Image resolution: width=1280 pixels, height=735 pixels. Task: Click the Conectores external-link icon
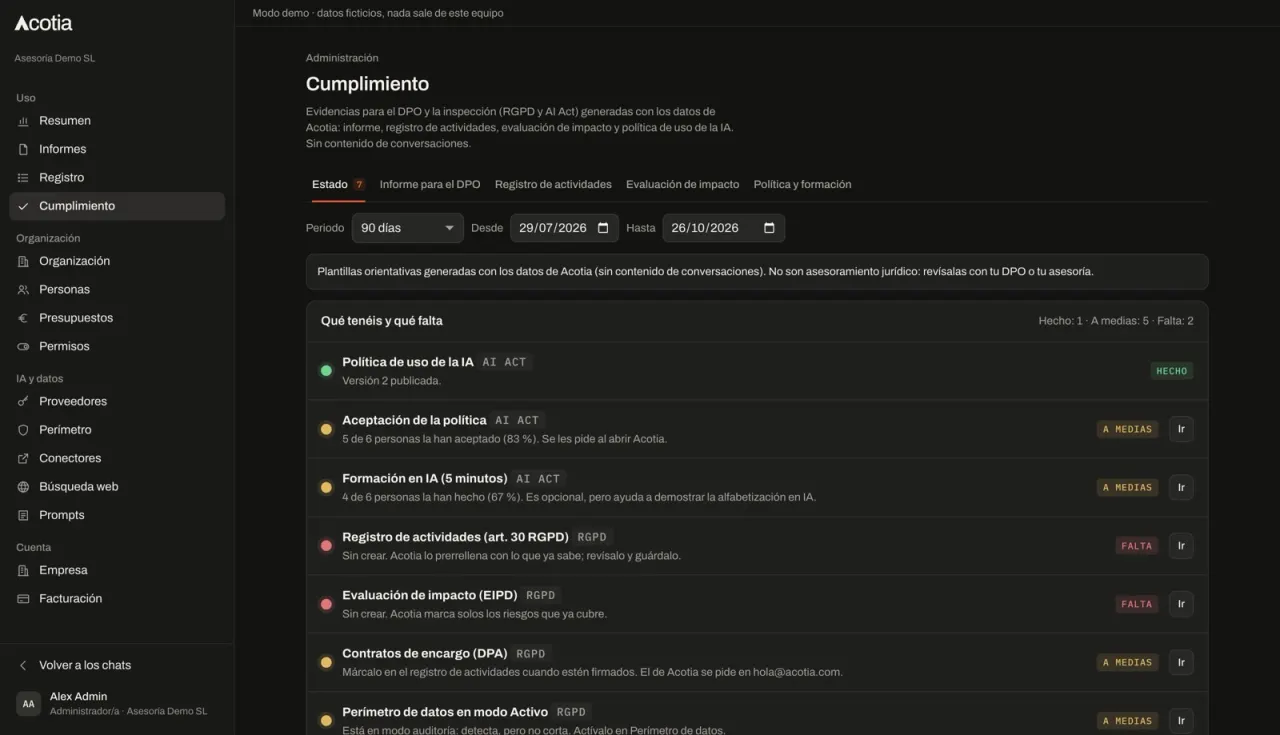(x=23, y=458)
